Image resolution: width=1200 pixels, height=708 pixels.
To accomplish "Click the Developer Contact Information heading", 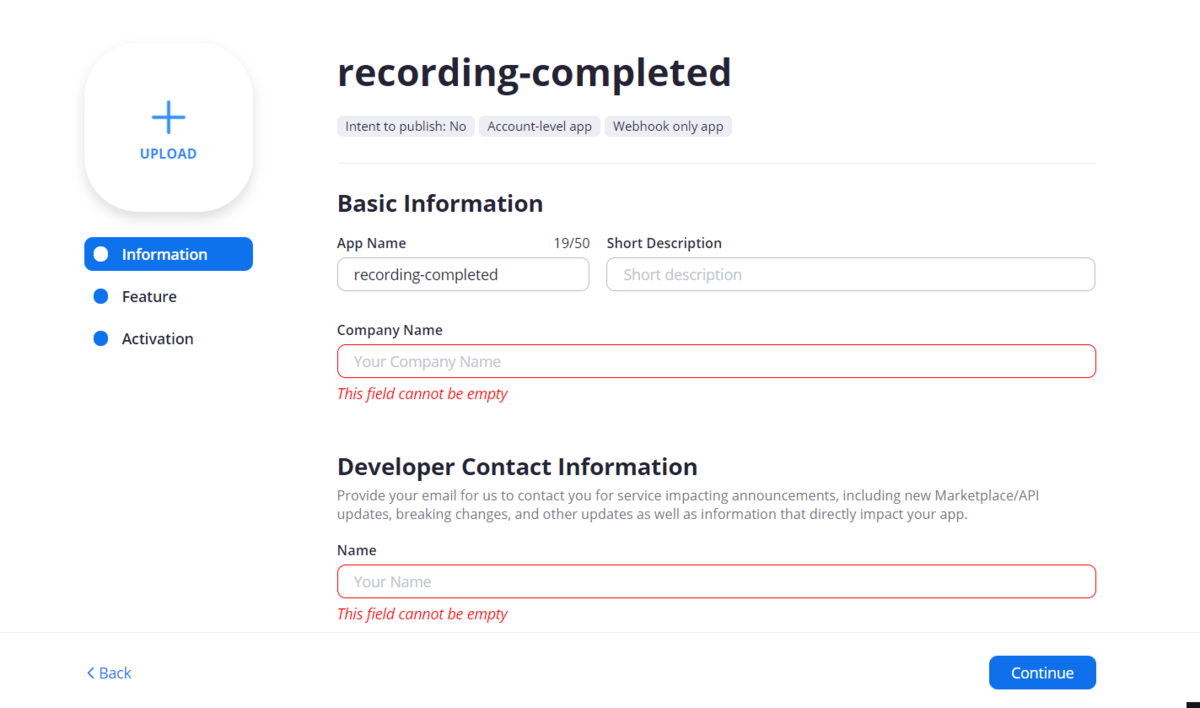I will coord(517,466).
